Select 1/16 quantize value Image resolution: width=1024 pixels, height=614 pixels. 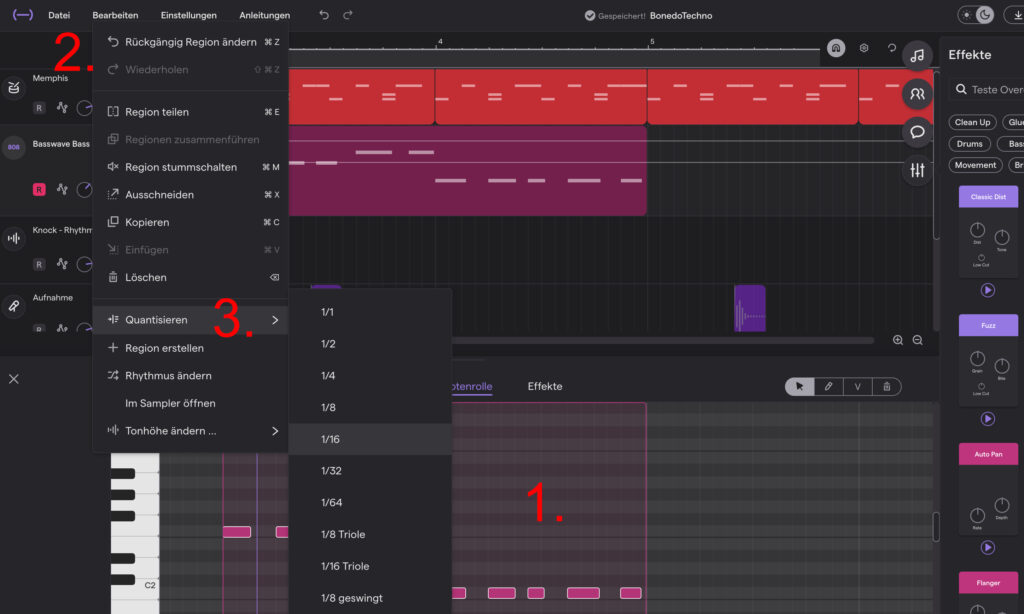(370, 439)
